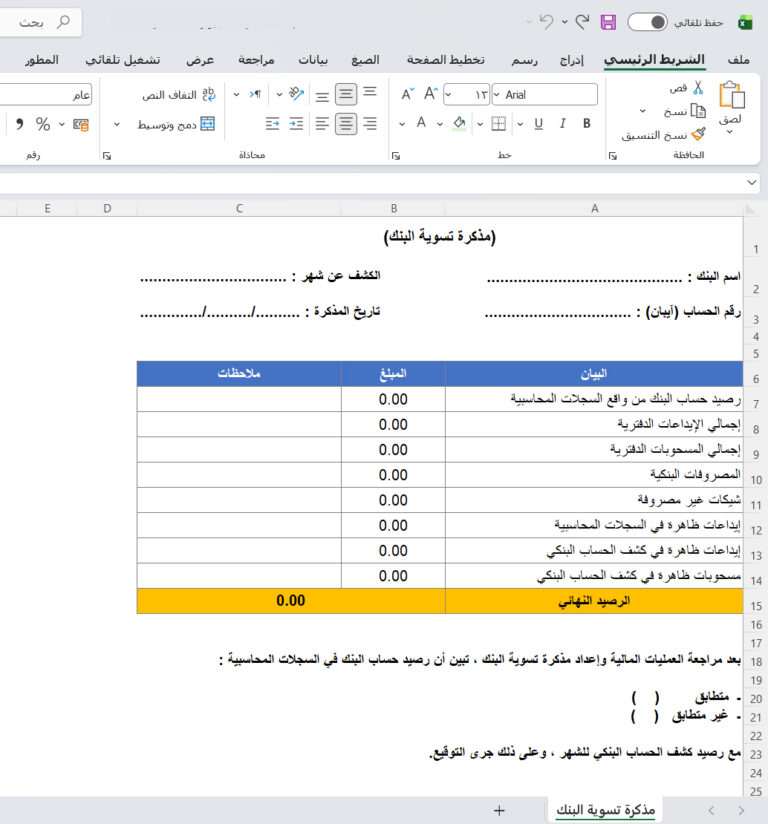Open the Borders dropdown arrow
Viewport: 768px width, 824px height.
click(480, 124)
